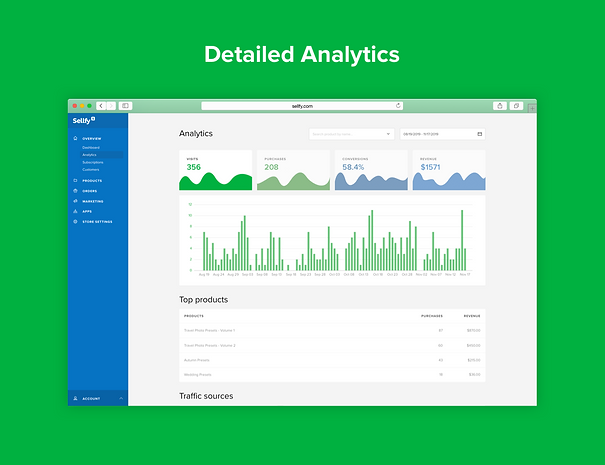Click the browser back arrow button
The height and width of the screenshot is (465, 605).
coord(101,106)
